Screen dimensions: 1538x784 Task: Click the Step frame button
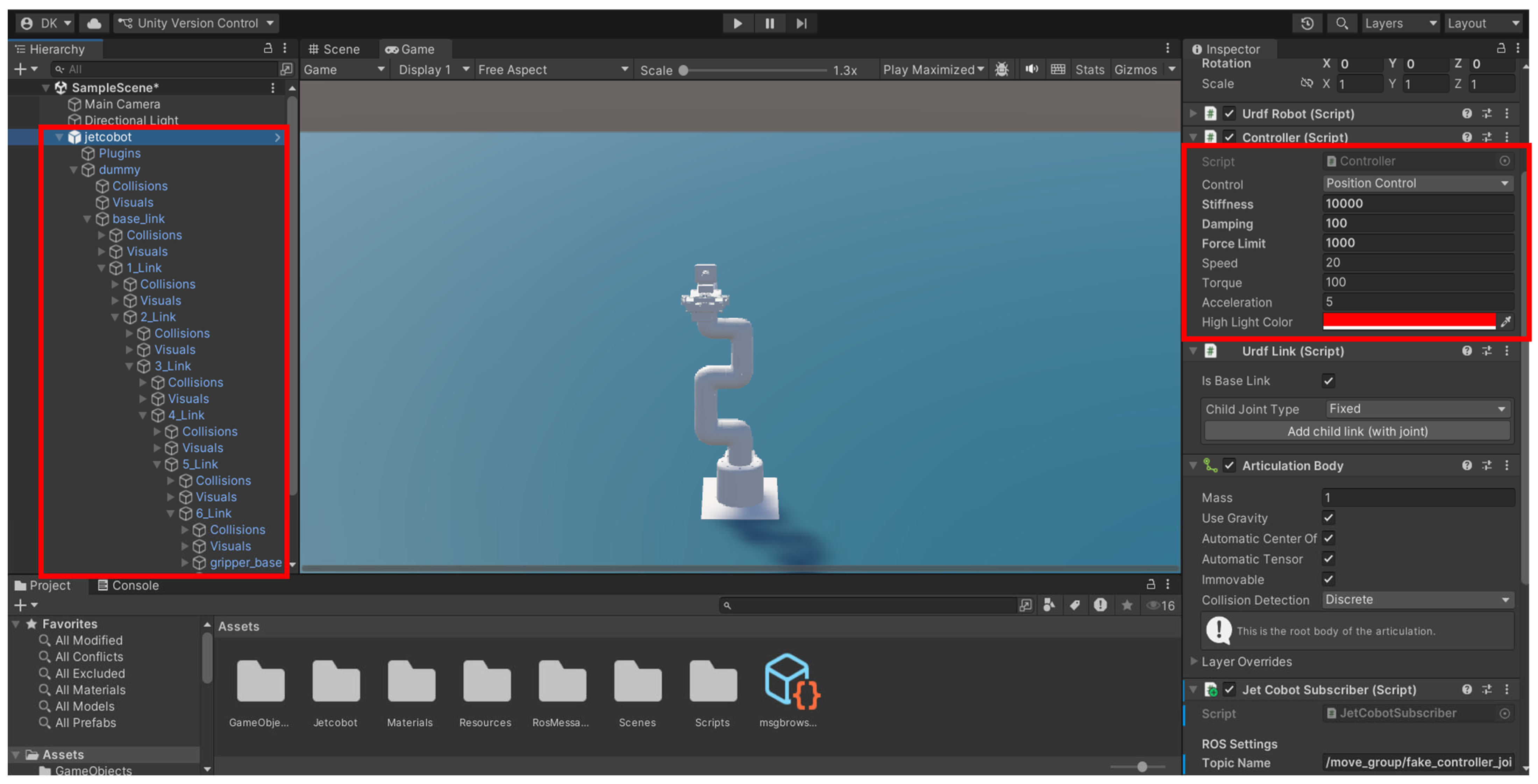[x=801, y=23]
